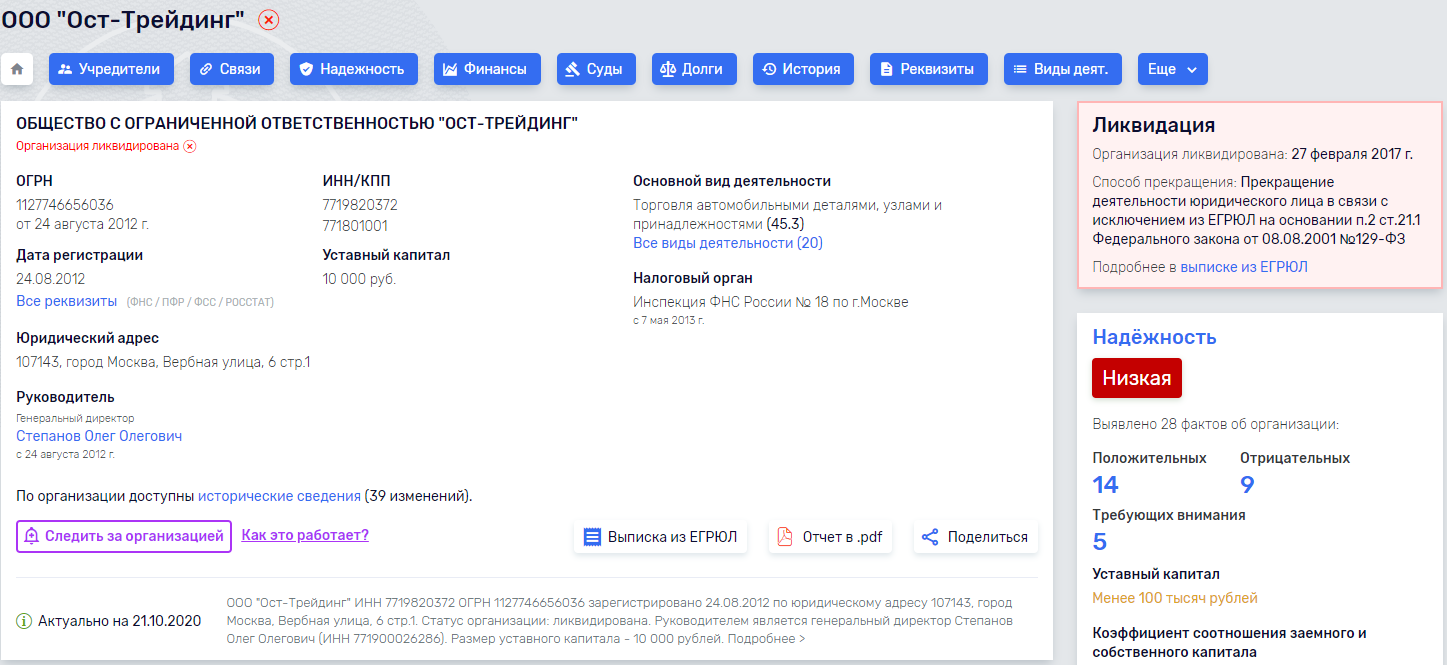Click 'Менее 100 тысяч рублей' text
This screenshot has height=665, width=1447.
(x=1175, y=598)
